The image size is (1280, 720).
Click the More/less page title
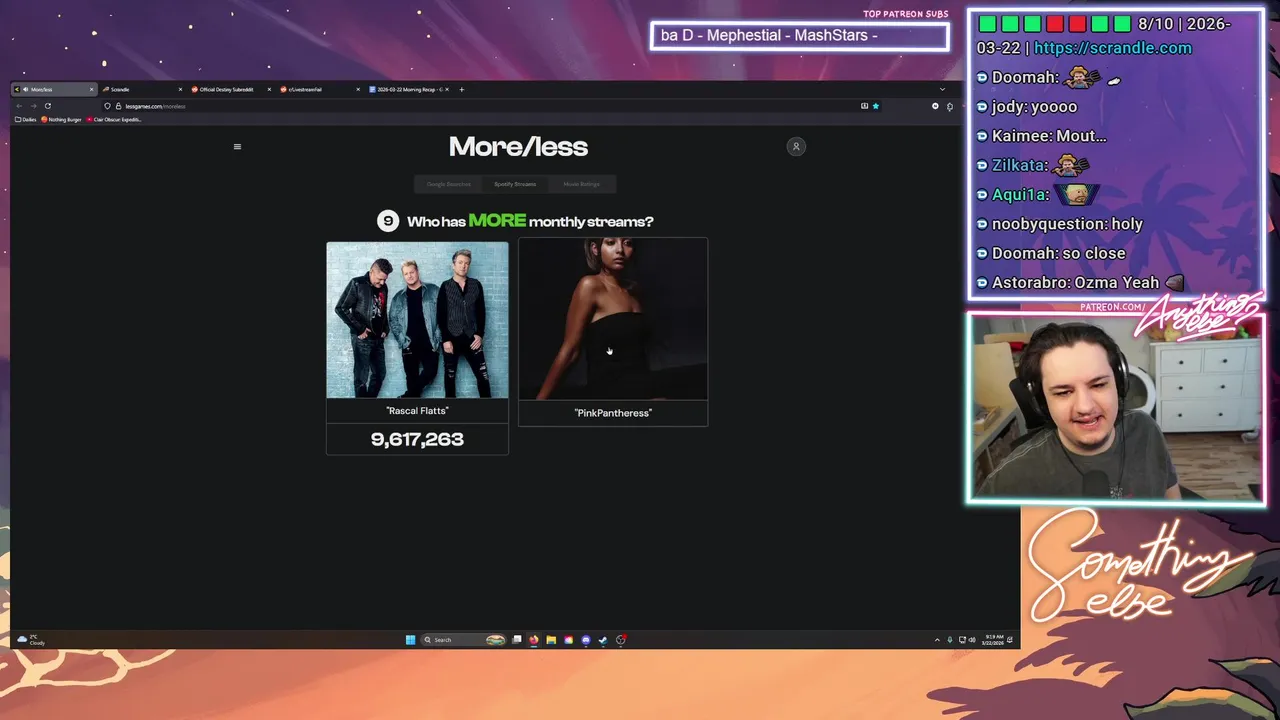tap(518, 147)
